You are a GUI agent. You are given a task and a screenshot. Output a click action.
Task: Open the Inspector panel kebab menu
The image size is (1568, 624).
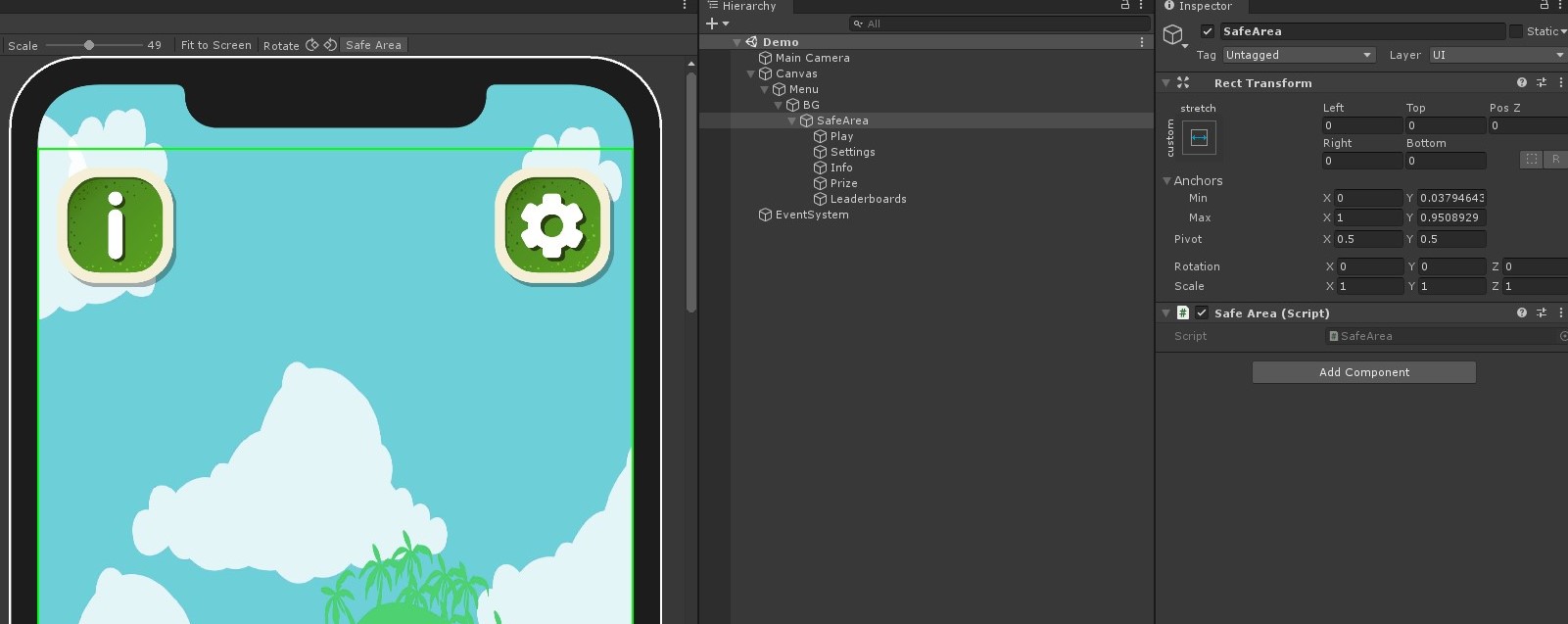1560,6
